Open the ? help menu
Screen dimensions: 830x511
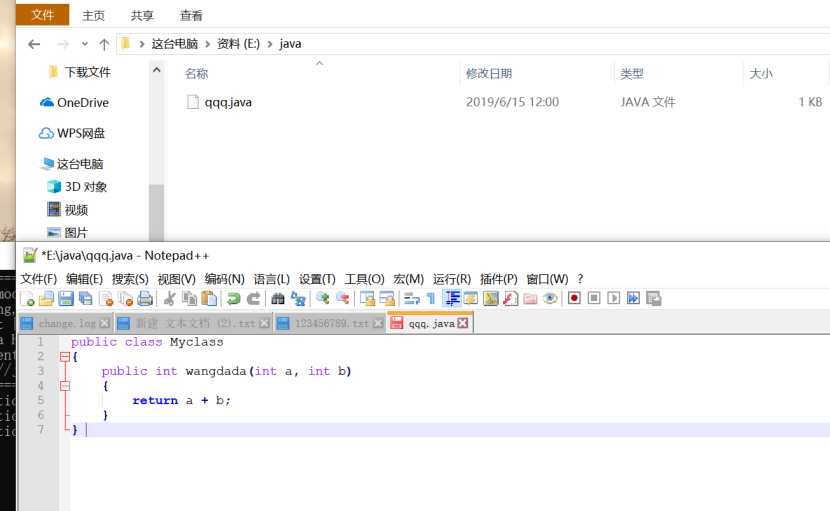580,279
